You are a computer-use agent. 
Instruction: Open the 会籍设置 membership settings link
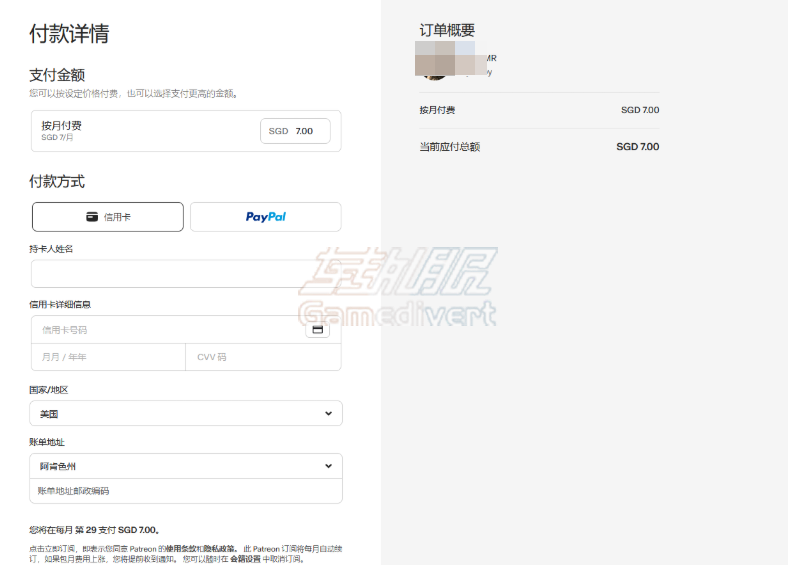pos(245,559)
